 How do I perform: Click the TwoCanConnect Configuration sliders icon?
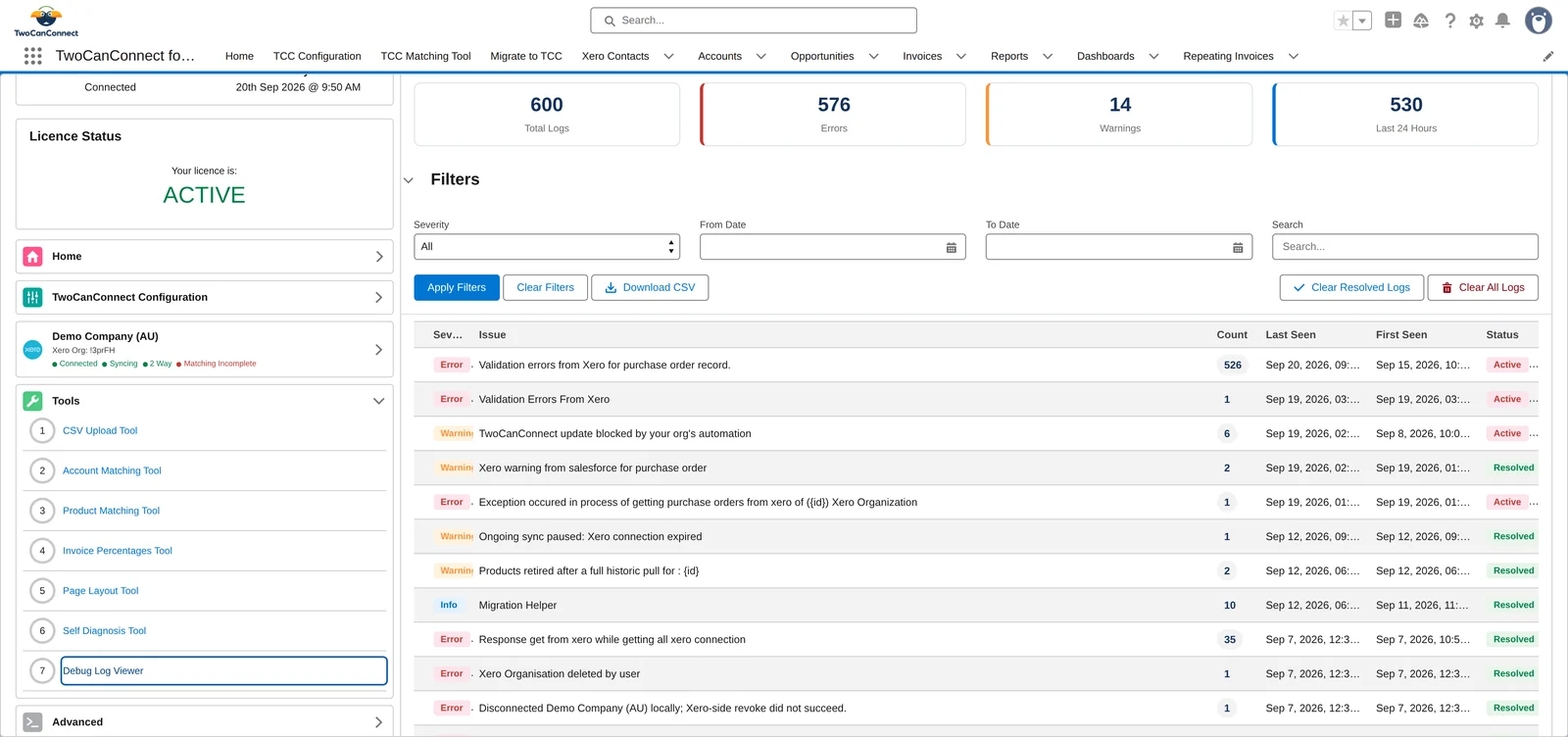coord(32,297)
